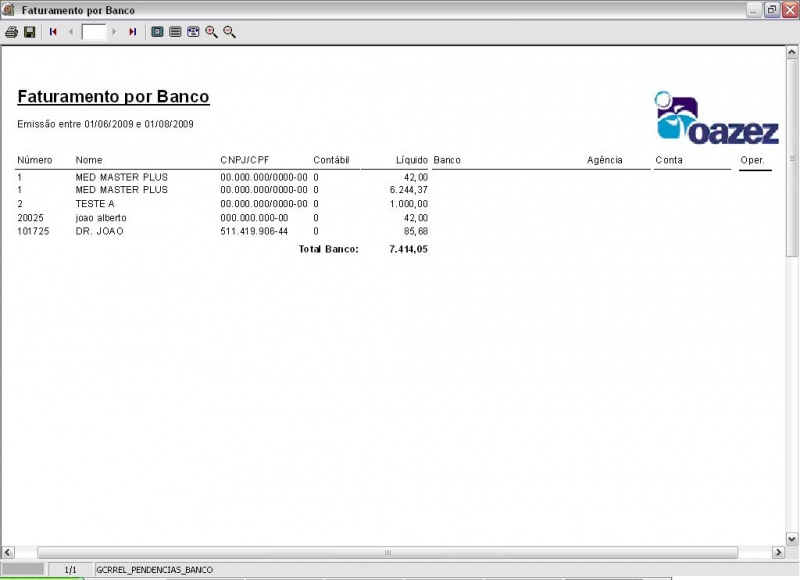Go to the previous page arrow
The width and height of the screenshot is (800, 580).
71,32
